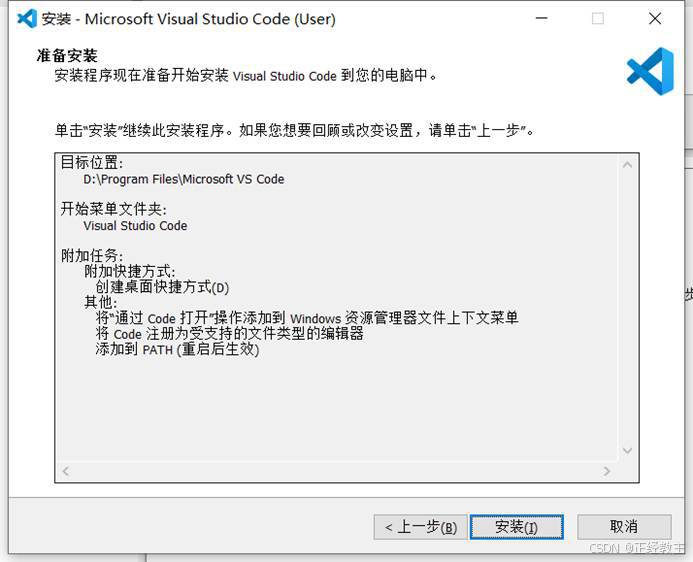Click the 创建桌面快捷方式(D) line
The height and width of the screenshot is (562, 693).
point(162,287)
